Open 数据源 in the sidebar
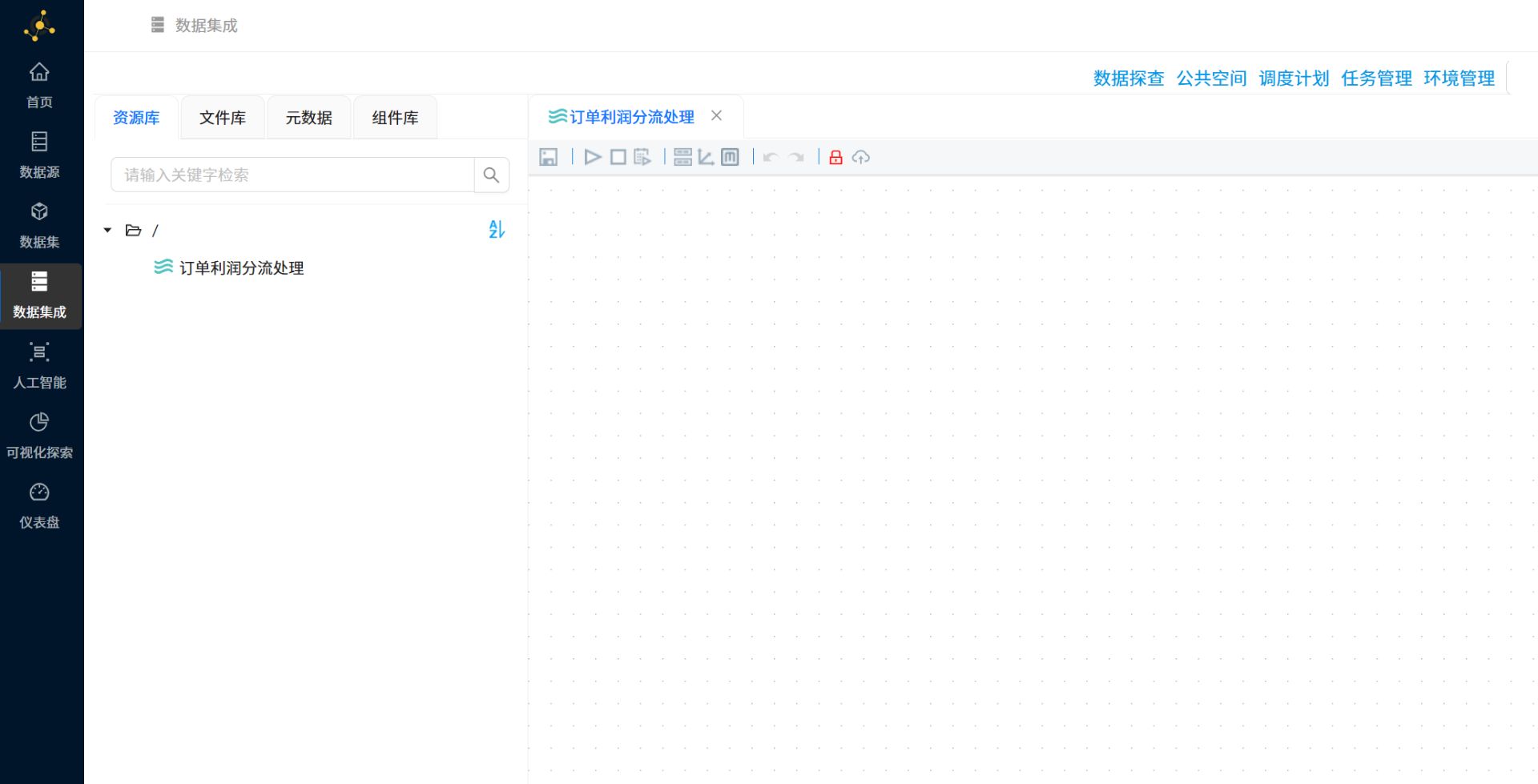The image size is (1538, 784). 39,155
